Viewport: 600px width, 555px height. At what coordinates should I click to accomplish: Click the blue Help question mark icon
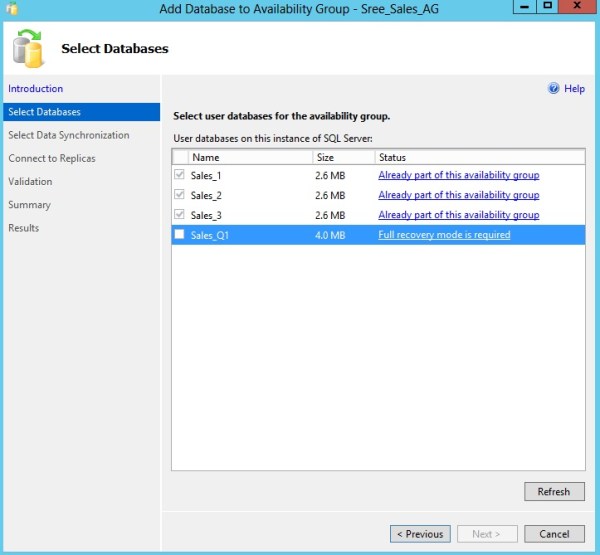553,89
